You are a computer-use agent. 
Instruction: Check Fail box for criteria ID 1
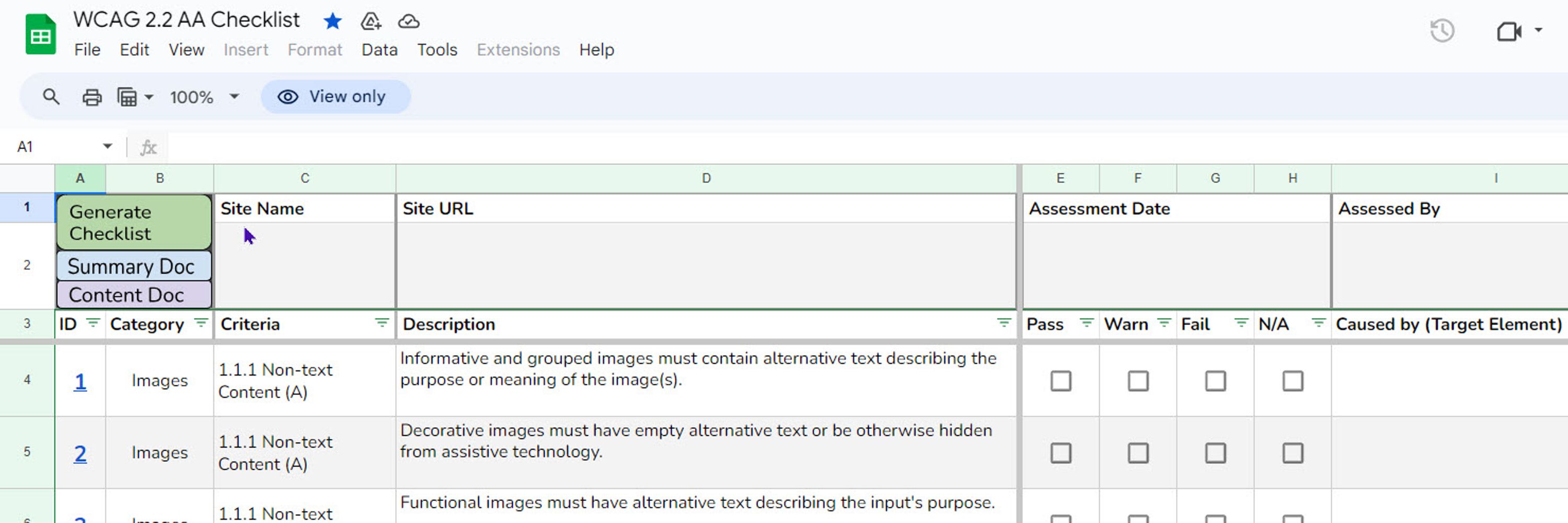coord(1215,381)
